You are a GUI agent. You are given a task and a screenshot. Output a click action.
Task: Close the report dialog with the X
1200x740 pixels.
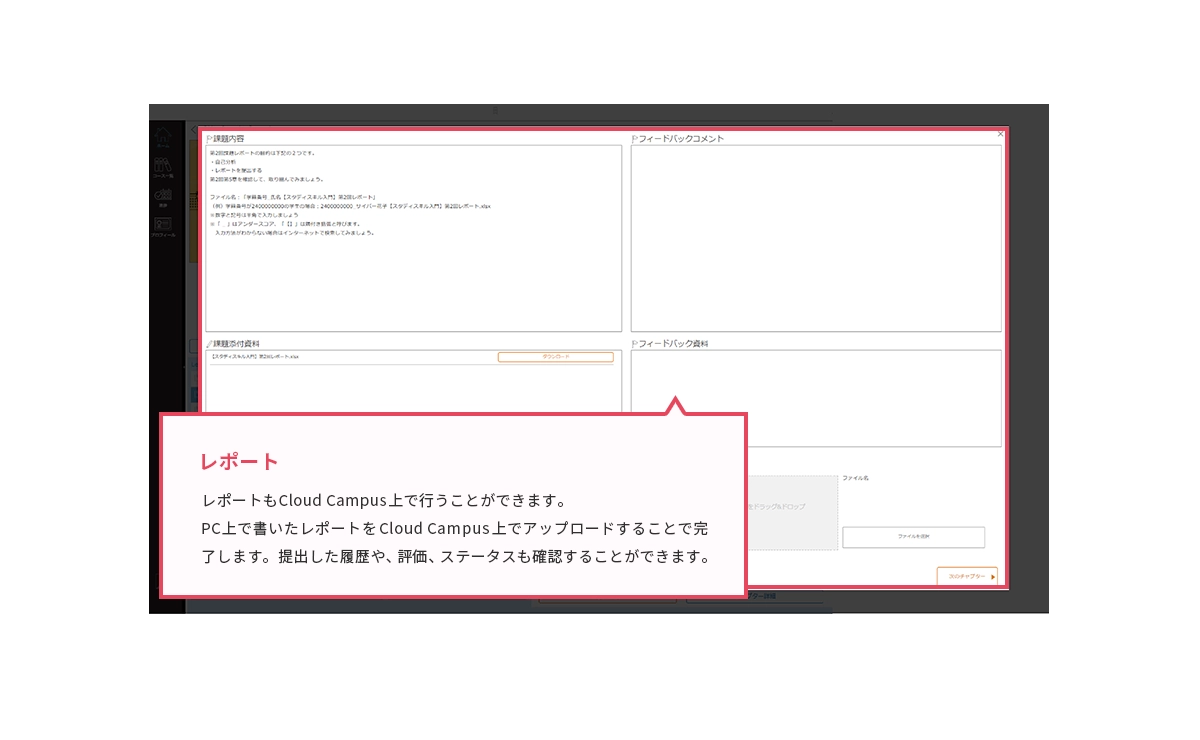(1000, 134)
